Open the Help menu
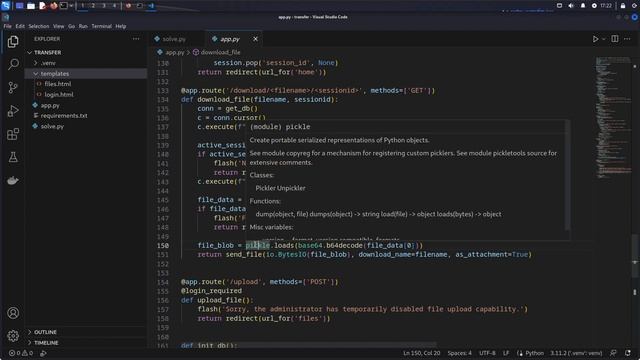The height and width of the screenshot is (360, 640). (120, 26)
